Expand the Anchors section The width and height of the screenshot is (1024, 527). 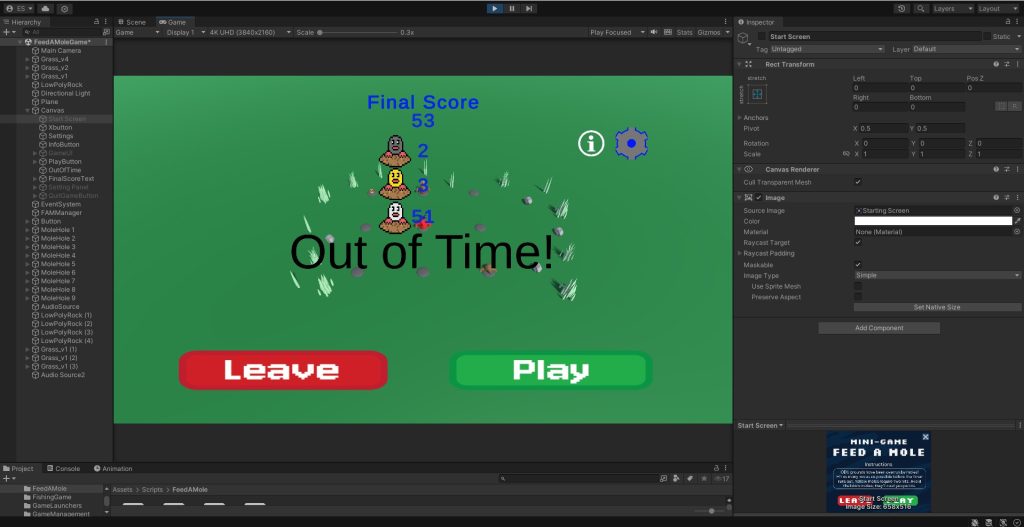(x=740, y=118)
